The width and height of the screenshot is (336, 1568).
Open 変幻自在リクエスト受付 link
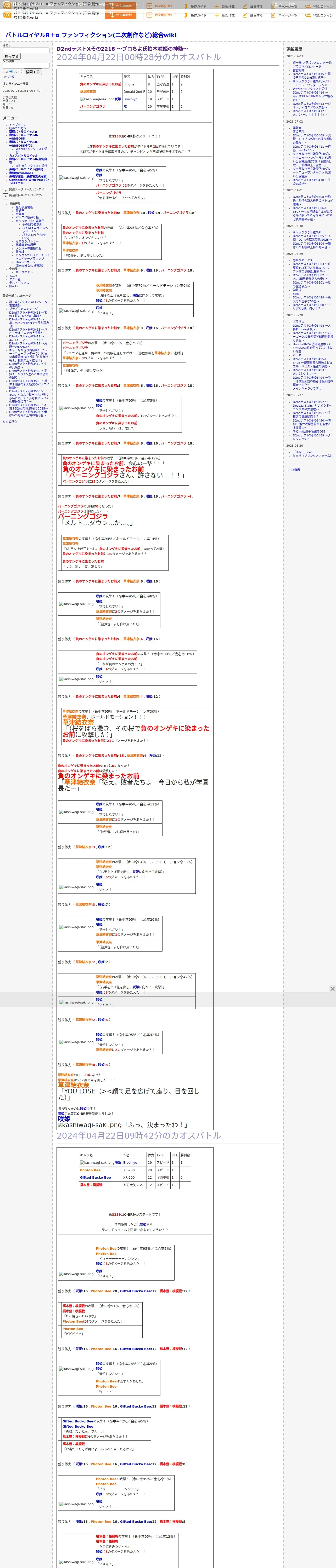31,166
